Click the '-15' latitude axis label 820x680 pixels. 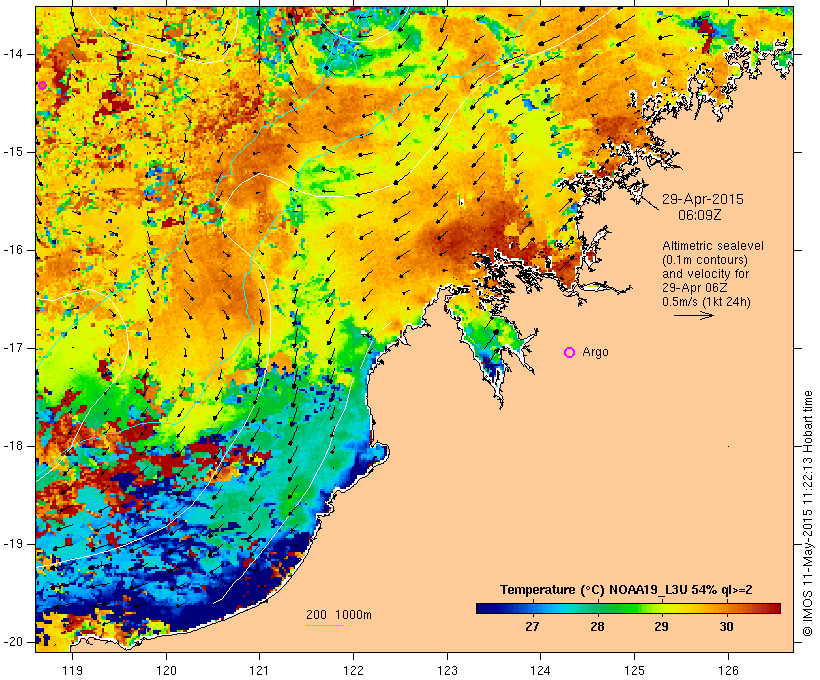(12, 152)
